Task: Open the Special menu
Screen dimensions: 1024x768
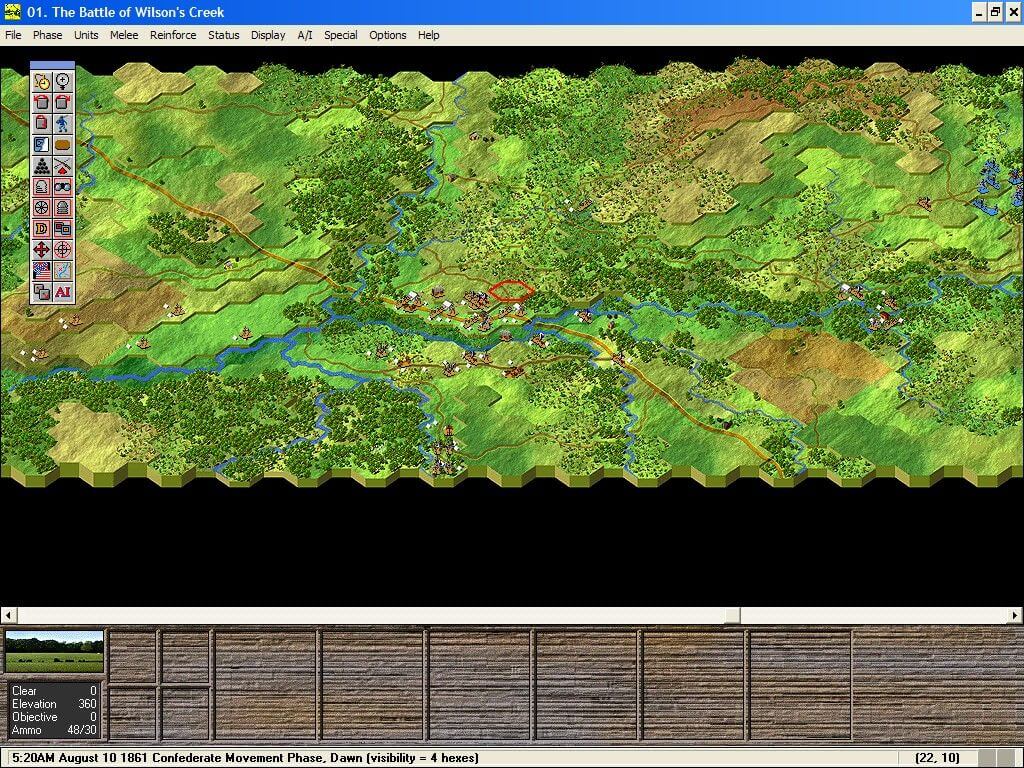Action: 341,35
